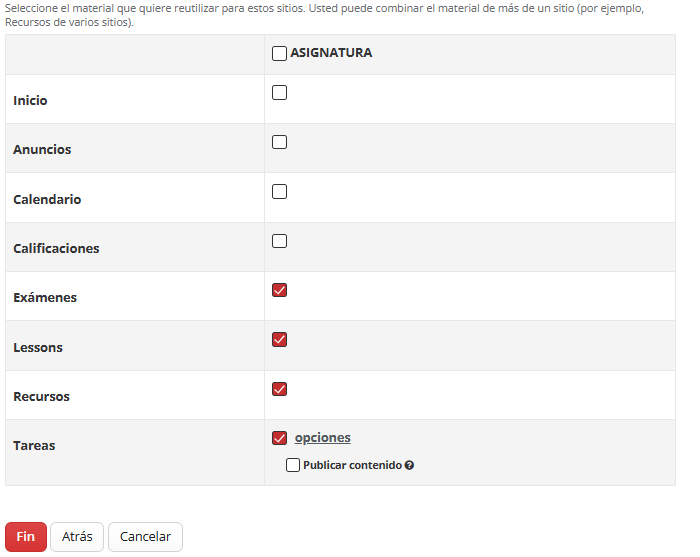Enable the Inicio checkbox
Screen dimensions: 700x557
pos(279,93)
